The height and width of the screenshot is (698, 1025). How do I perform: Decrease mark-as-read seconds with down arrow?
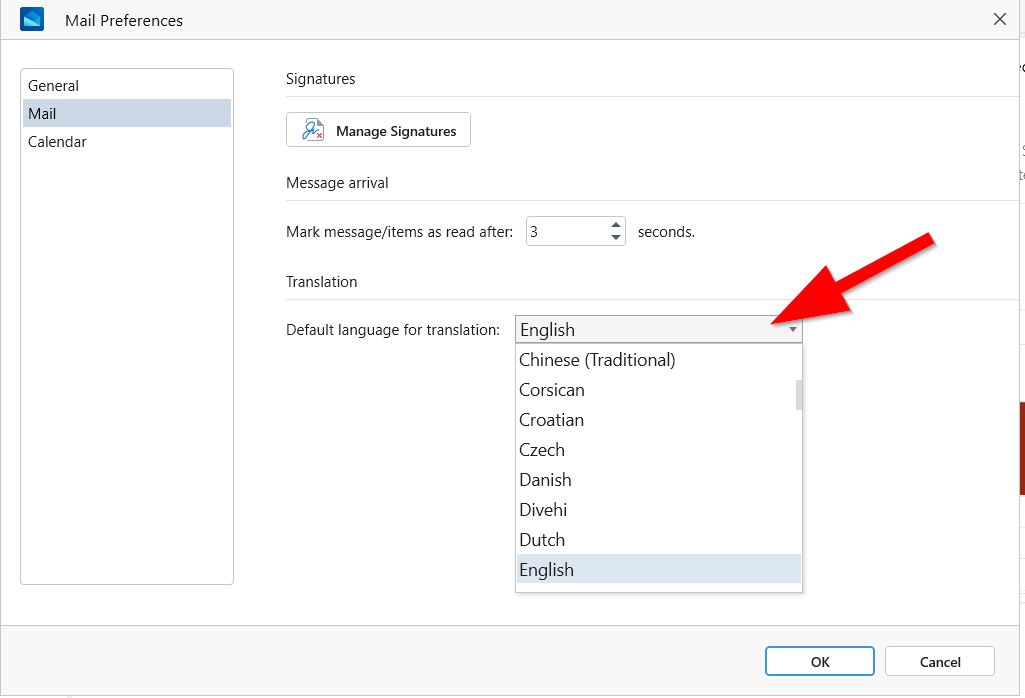click(x=616, y=238)
